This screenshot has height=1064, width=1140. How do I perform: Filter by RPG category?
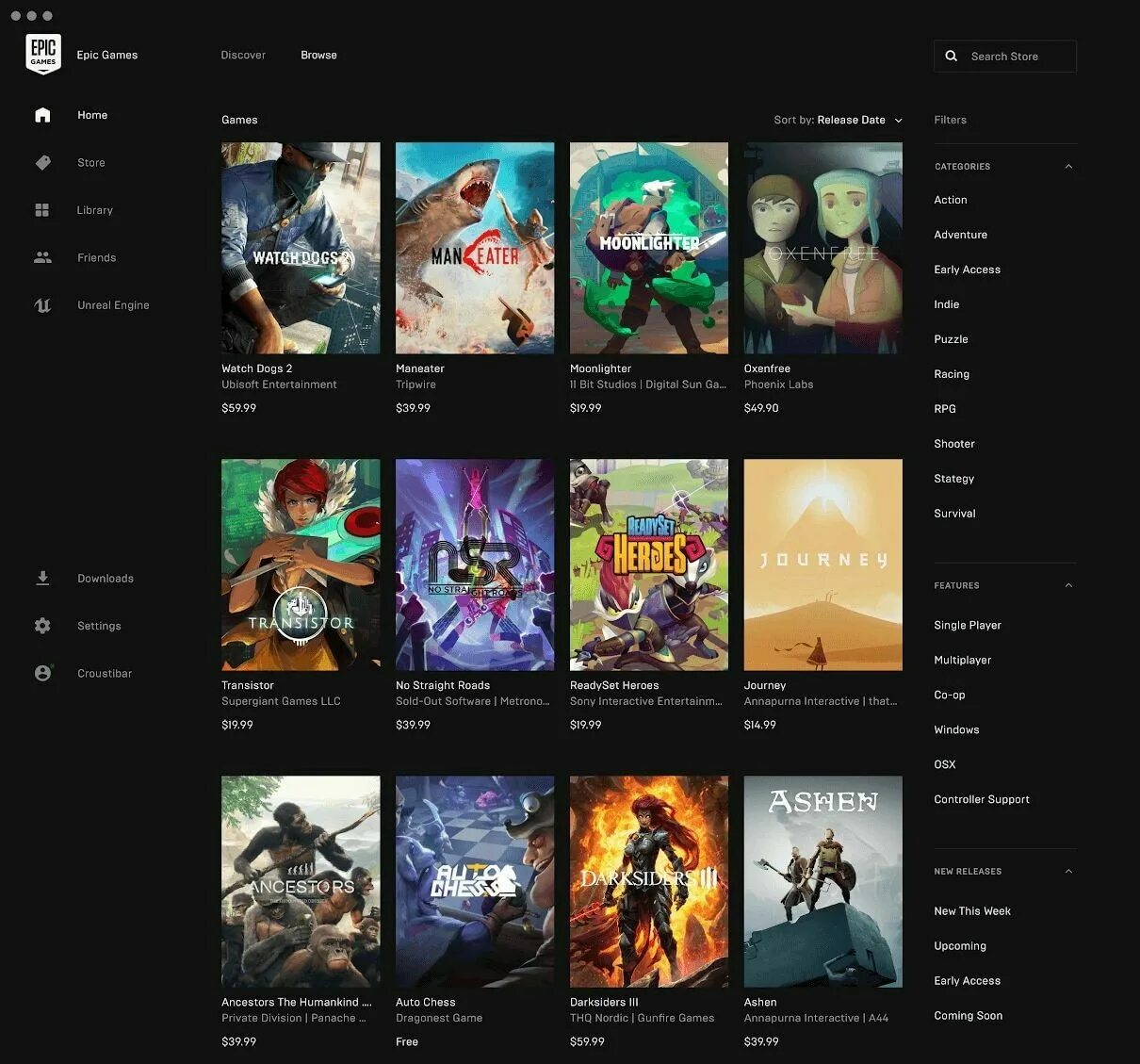pos(945,409)
